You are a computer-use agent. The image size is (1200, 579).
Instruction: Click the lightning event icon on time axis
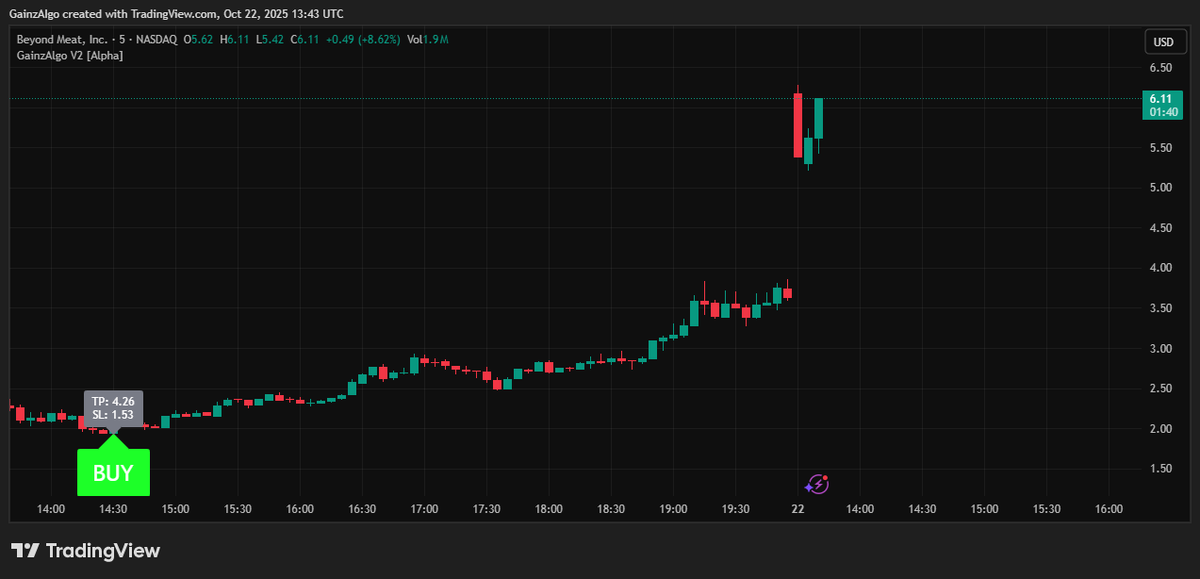point(818,484)
